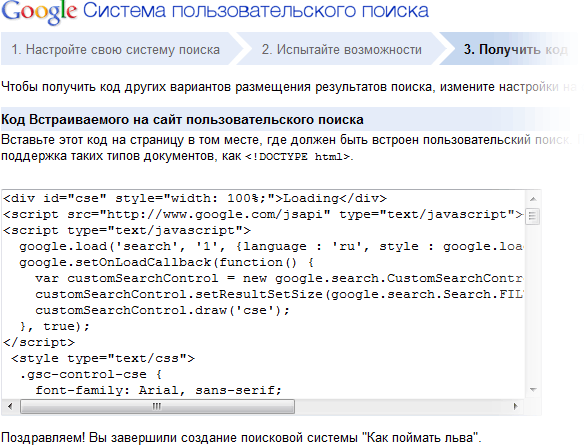Click the <!DOCTYPE html> inline code

click(298, 157)
